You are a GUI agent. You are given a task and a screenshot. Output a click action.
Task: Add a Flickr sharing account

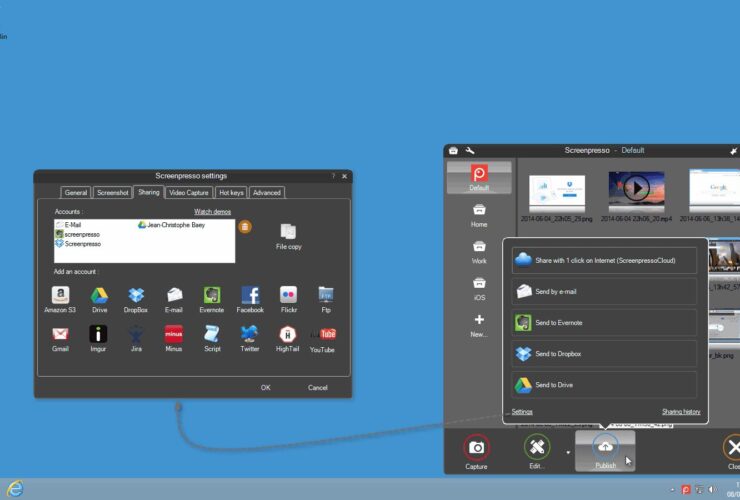[x=288, y=296]
